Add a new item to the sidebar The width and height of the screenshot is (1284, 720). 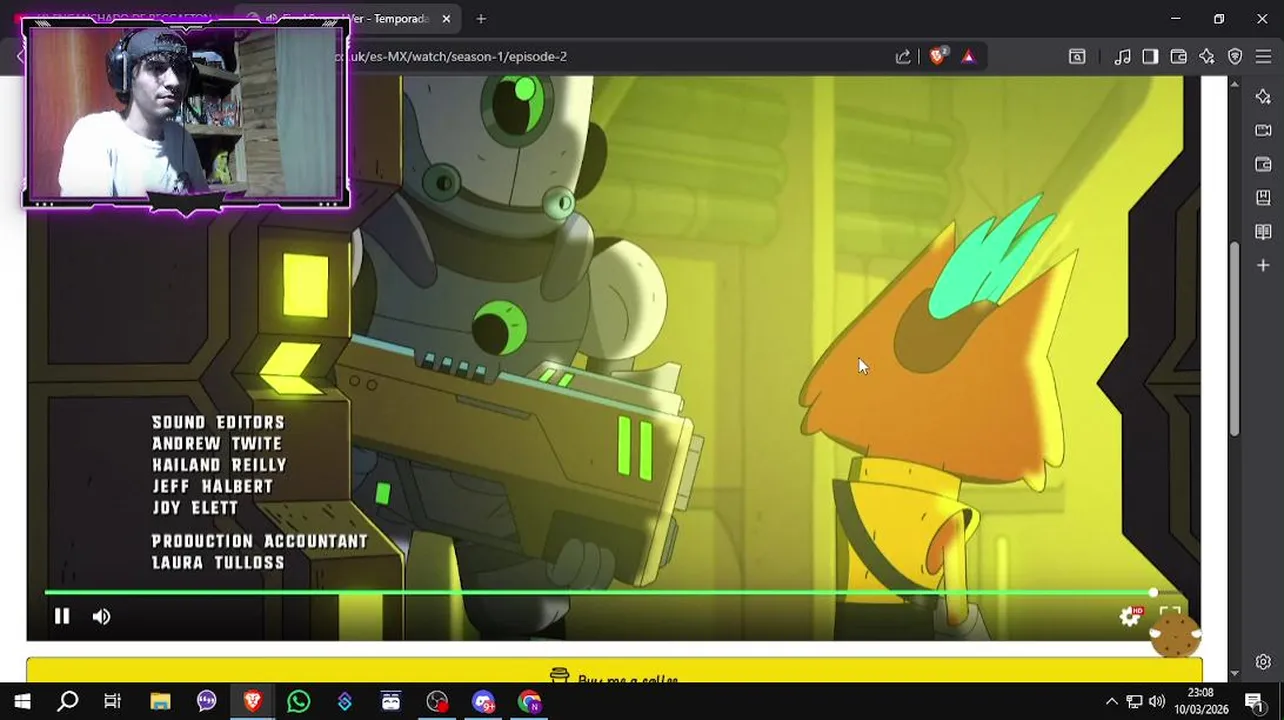pyautogui.click(x=1263, y=266)
